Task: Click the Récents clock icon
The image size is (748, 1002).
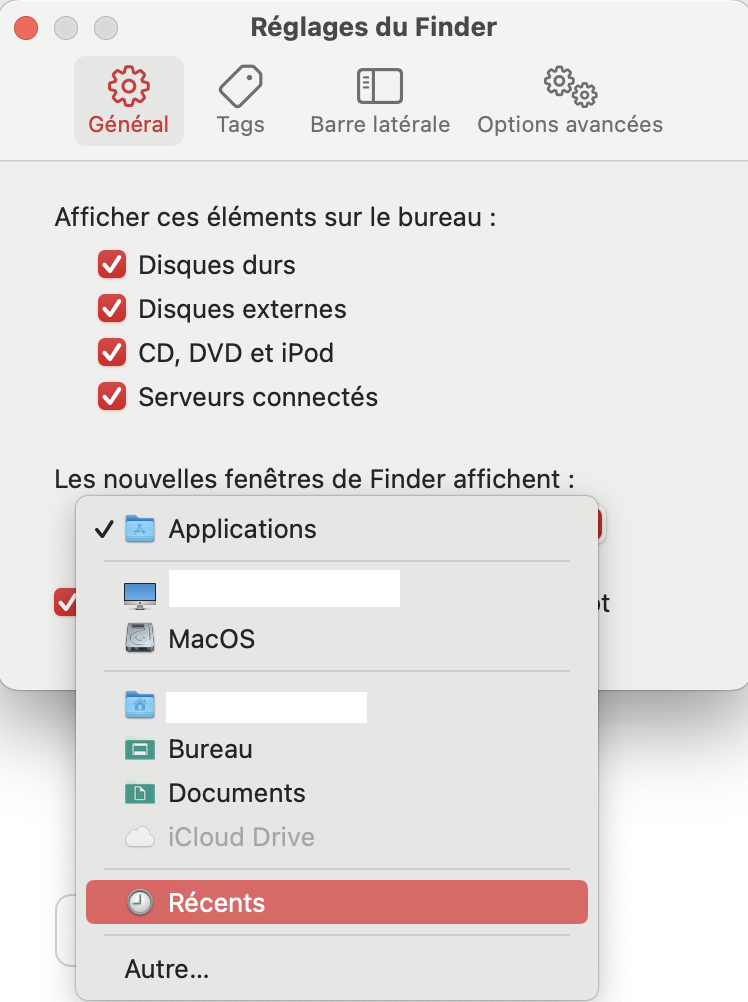Action: click(141, 903)
